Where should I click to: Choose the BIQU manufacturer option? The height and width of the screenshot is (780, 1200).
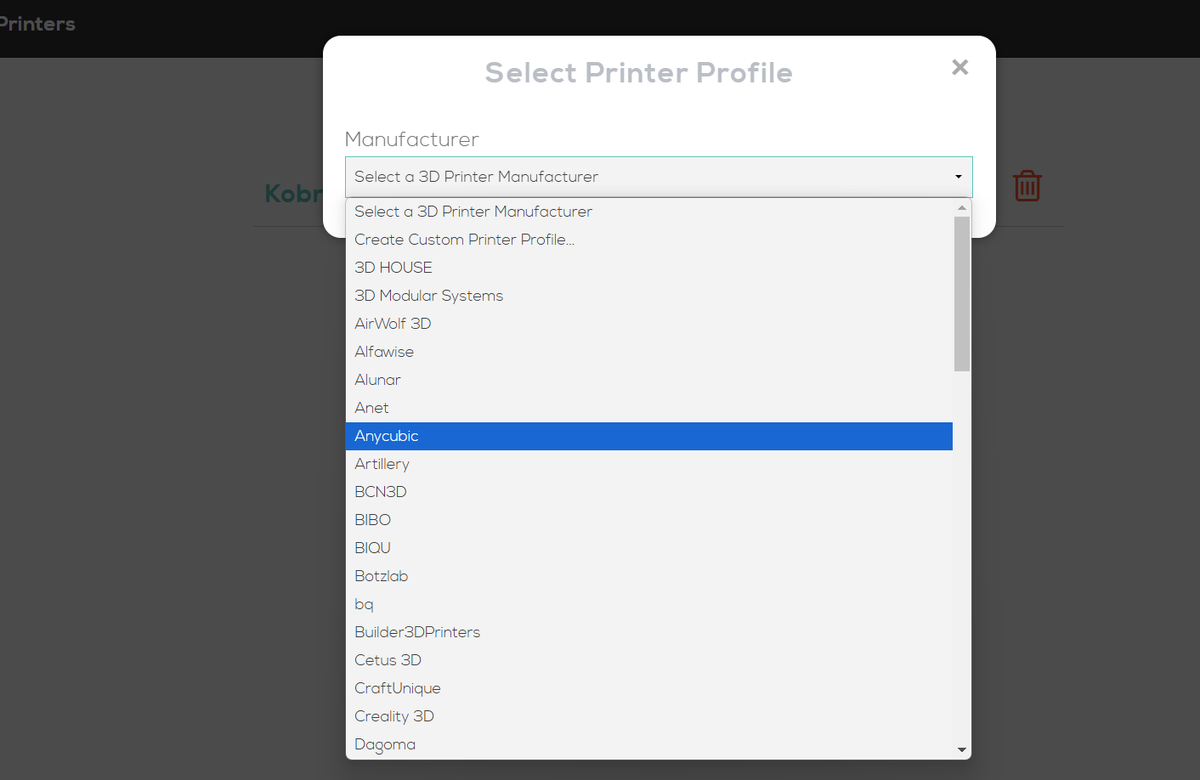pos(372,548)
